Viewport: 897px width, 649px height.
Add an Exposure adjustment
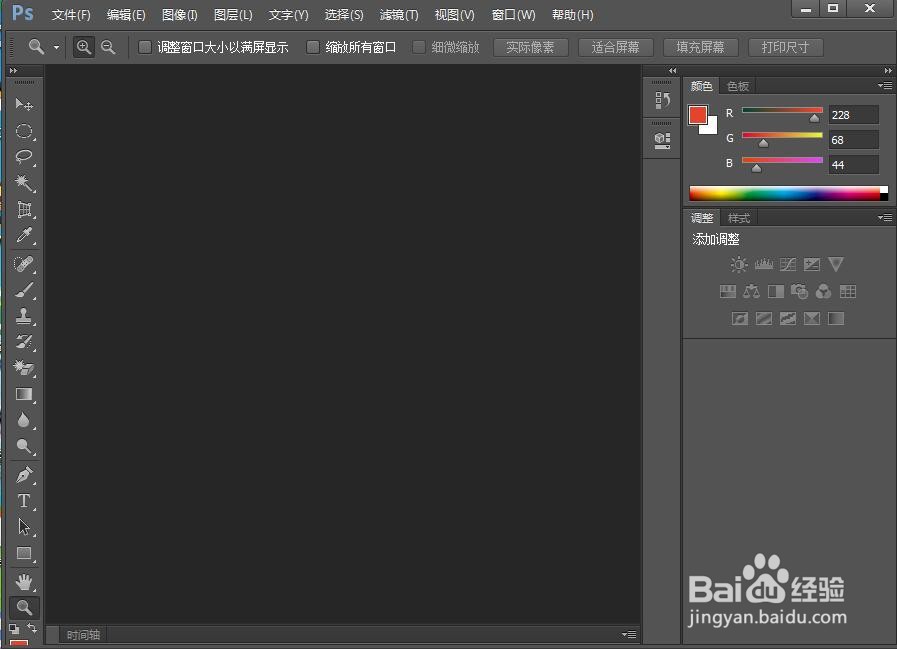pos(812,264)
